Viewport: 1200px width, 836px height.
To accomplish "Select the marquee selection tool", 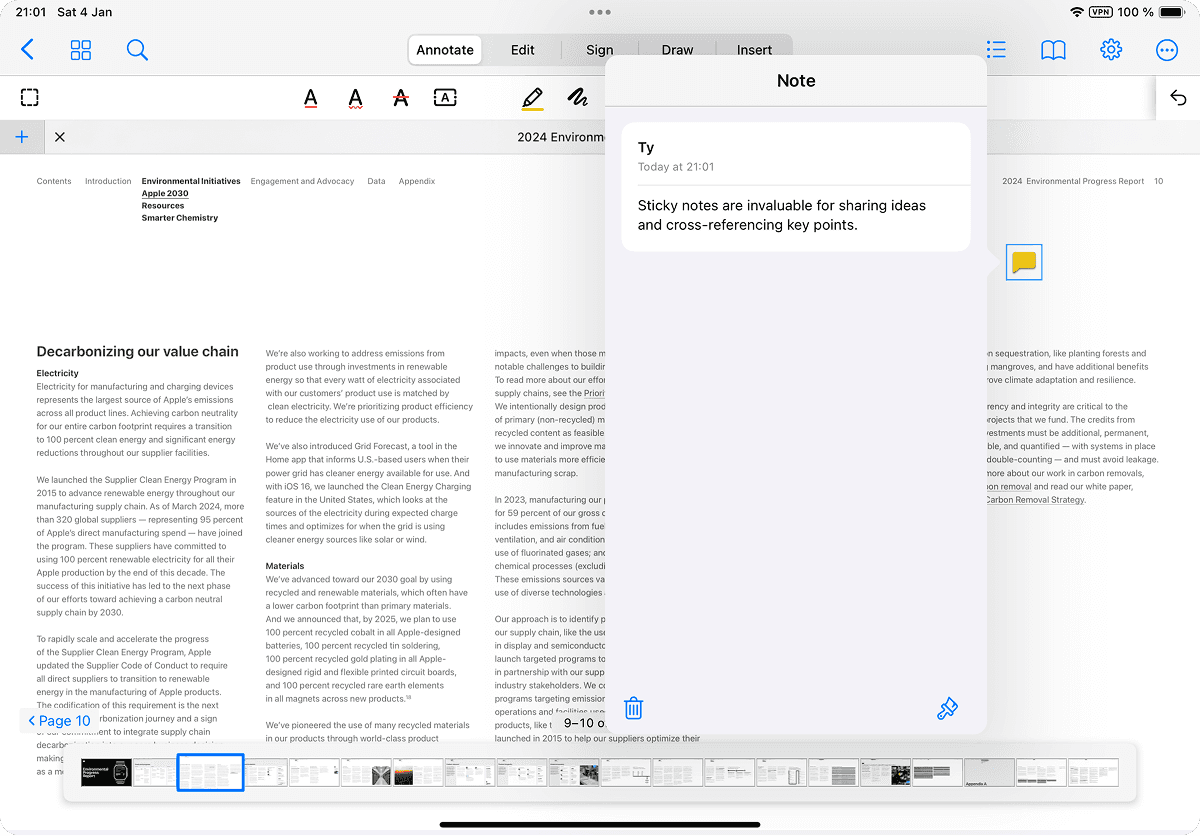I will click(x=30, y=97).
